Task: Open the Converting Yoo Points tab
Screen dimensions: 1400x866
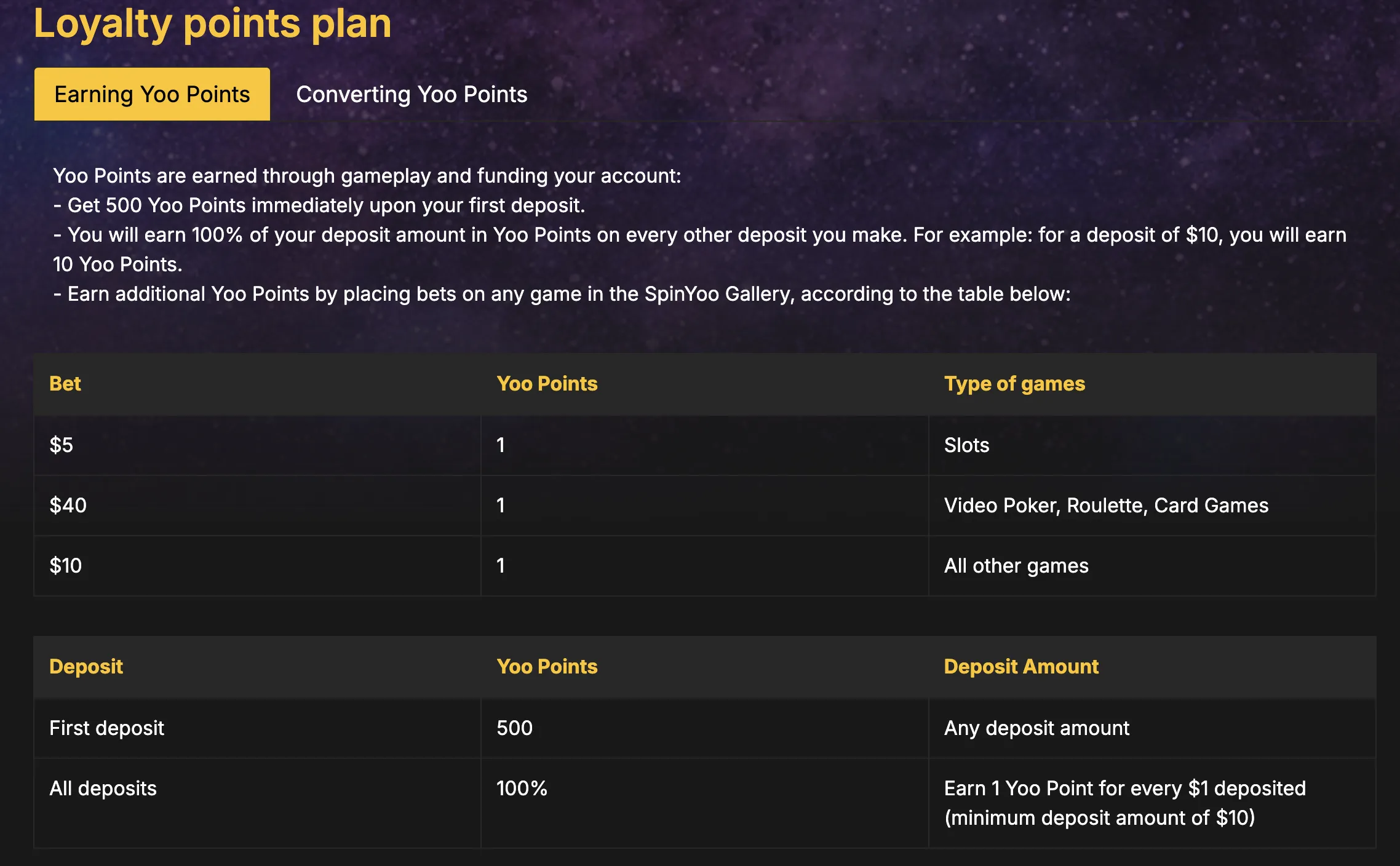Action: 412,94
